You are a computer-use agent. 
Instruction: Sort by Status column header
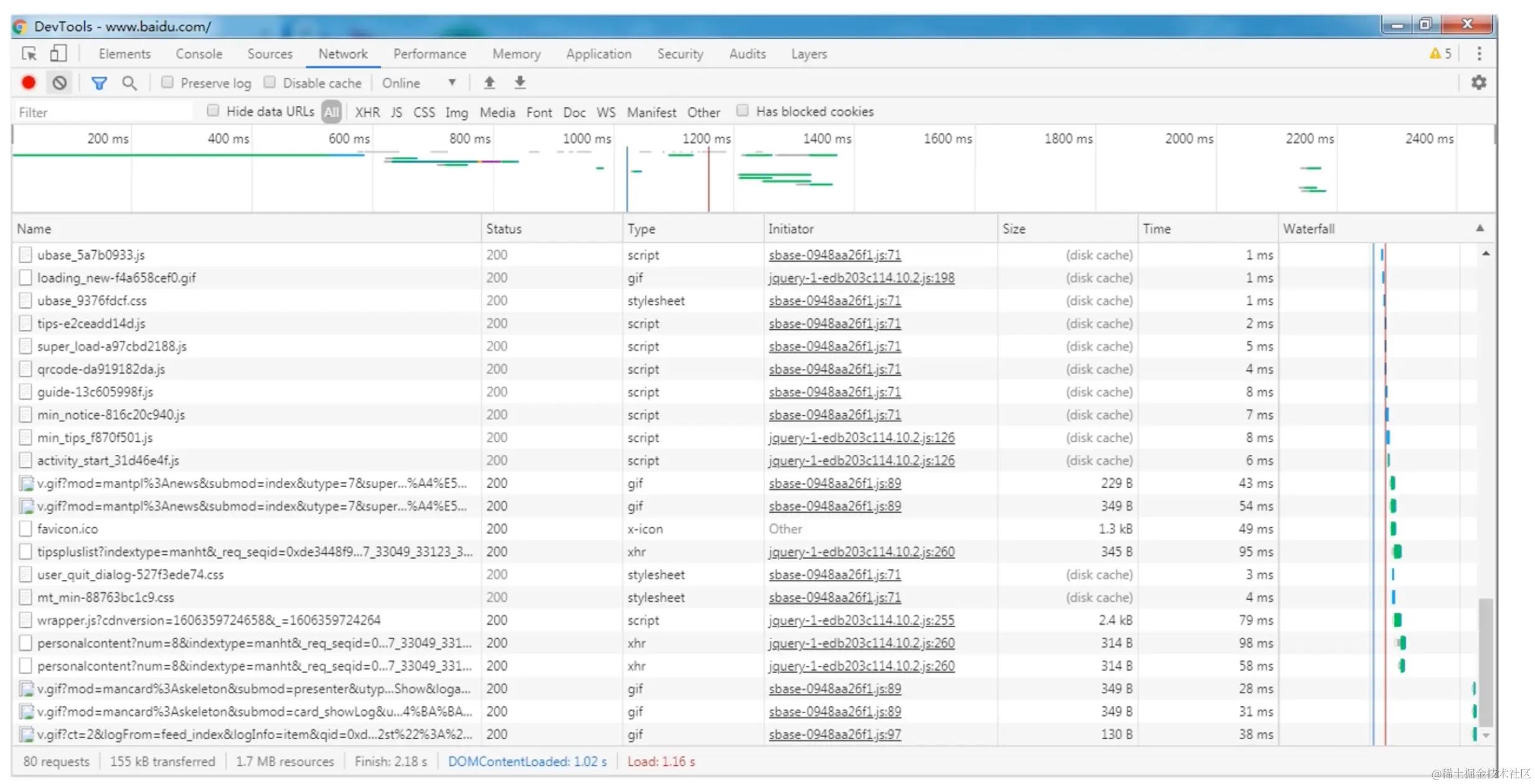[552, 228]
